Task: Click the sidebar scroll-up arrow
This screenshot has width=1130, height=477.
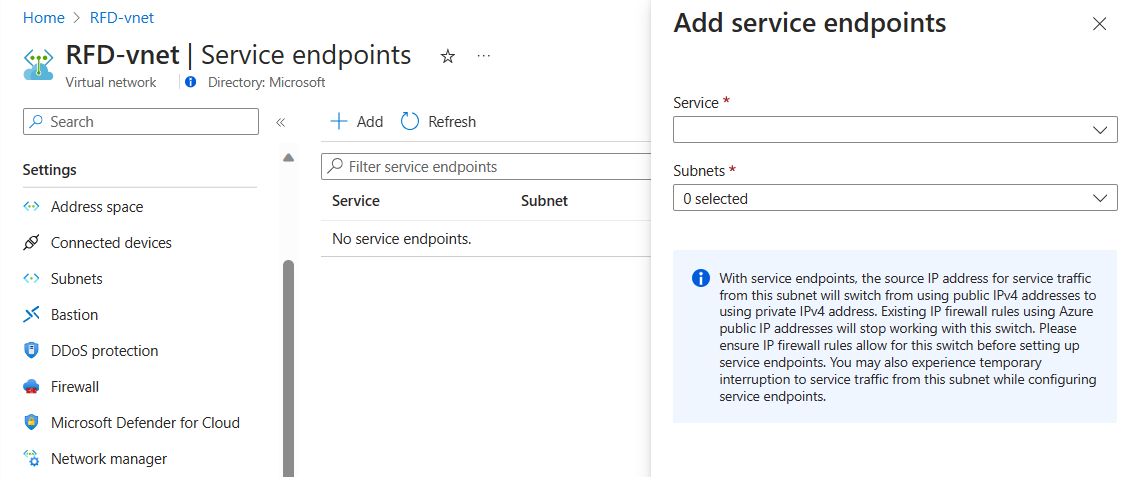Action: [288, 158]
